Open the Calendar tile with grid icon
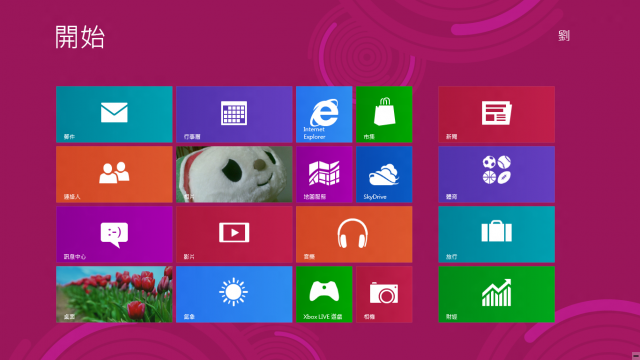Image resolution: width=640 pixels, height=360 pixels. [234, 114]
